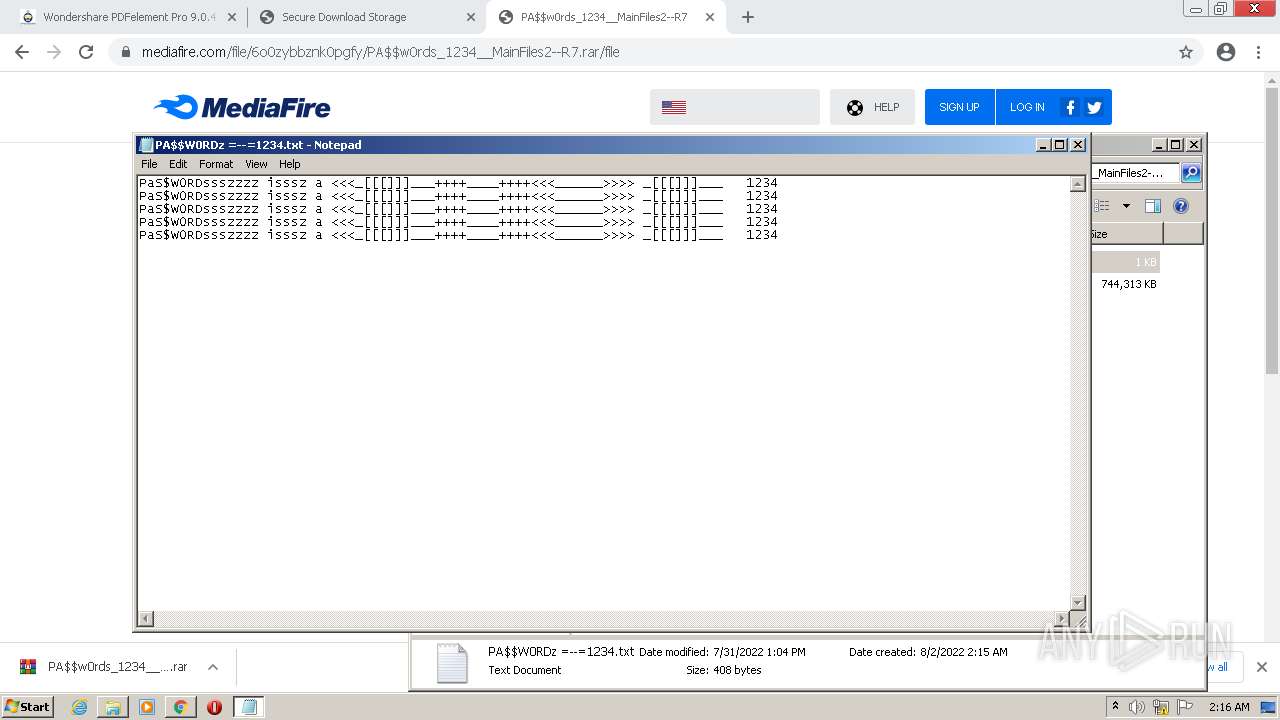Screen dimensions: 1280x720
Task: Sort by the Size column header
Action: click(x=1126, y=234)
